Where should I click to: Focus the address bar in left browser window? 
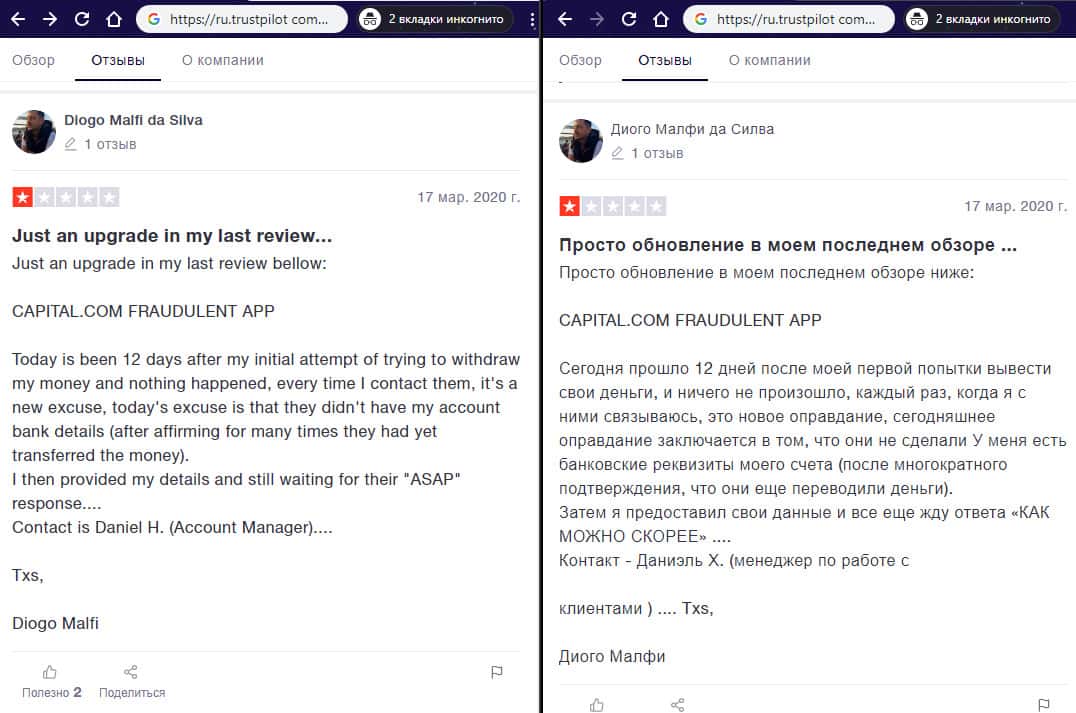[x=242, y=19]
